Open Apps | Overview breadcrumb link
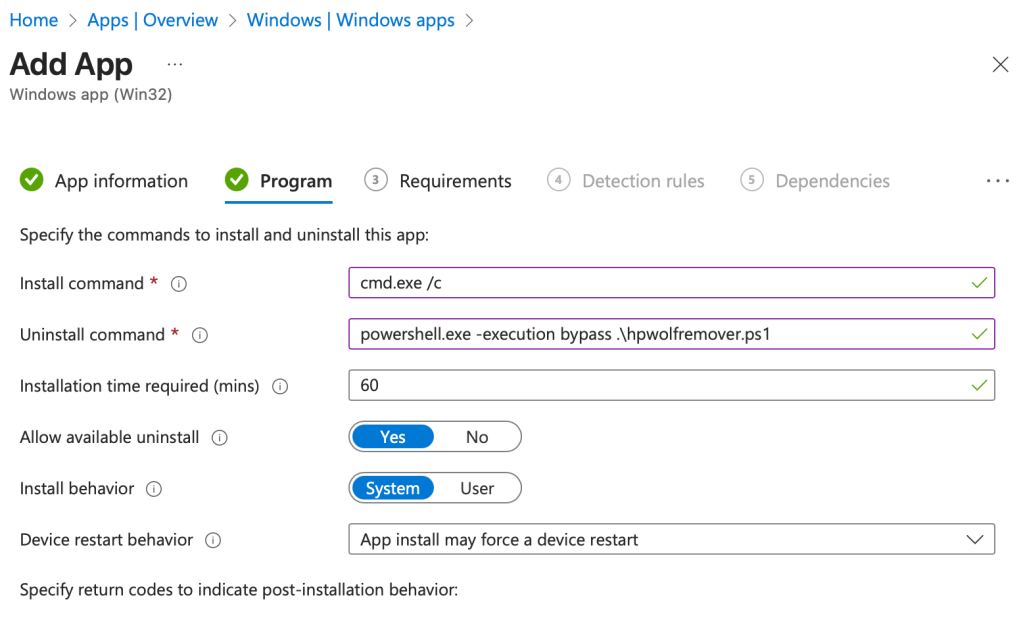The image size is (1023, 627). pyautogui.click(x=152, y=20)
